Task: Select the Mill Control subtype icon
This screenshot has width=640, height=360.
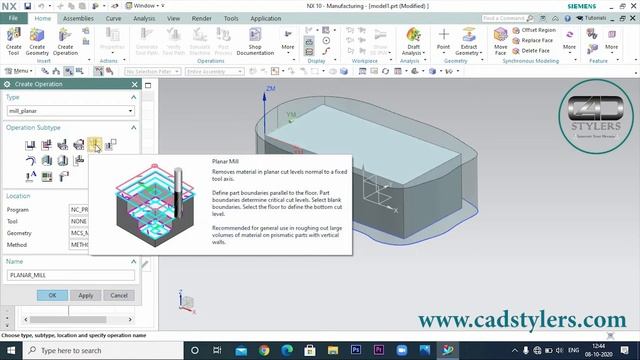Action: point(47,176)
